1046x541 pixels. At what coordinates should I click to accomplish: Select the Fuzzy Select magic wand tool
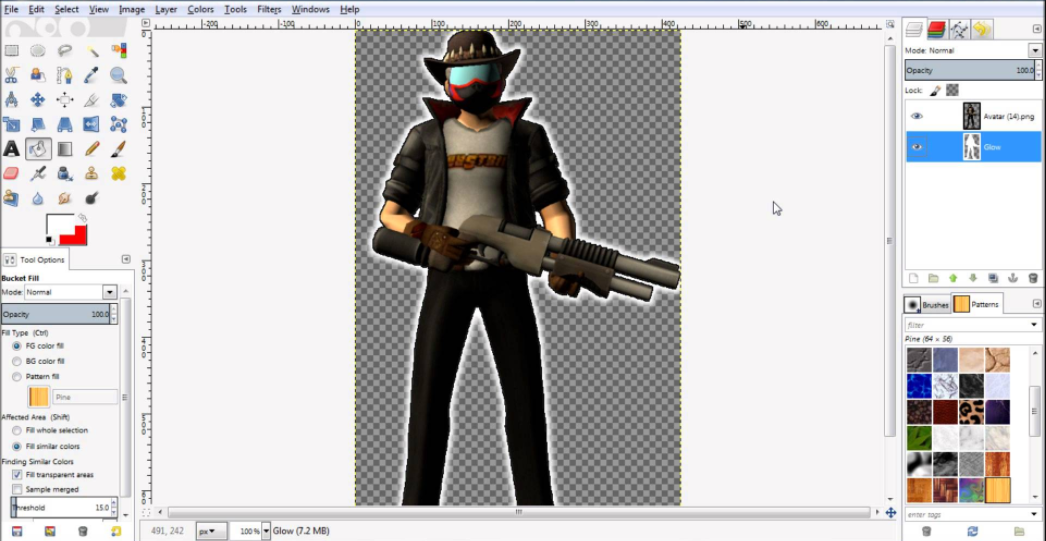[91, 51]
